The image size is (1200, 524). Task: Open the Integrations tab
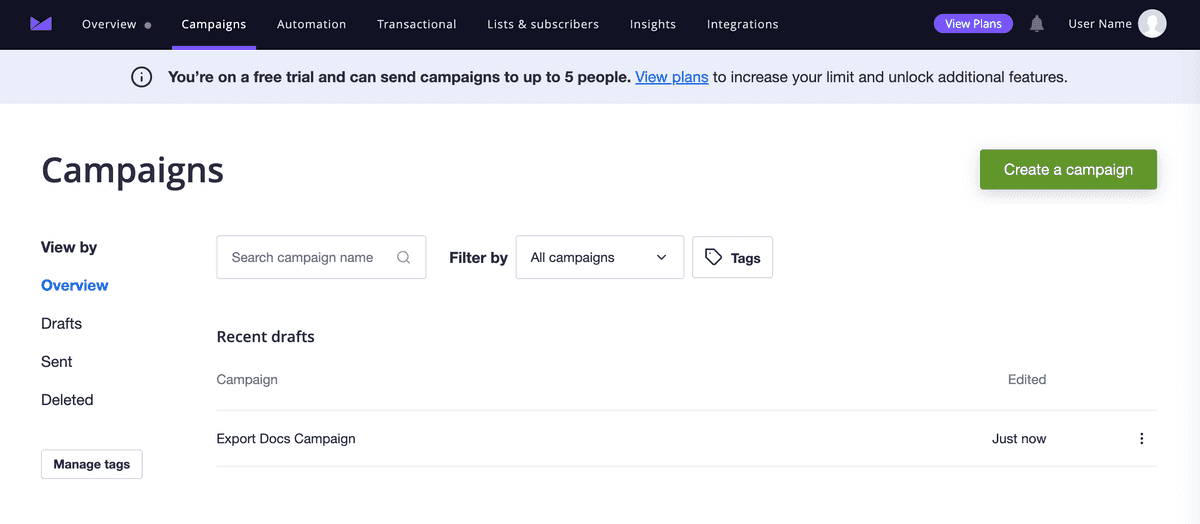point(742,24)
